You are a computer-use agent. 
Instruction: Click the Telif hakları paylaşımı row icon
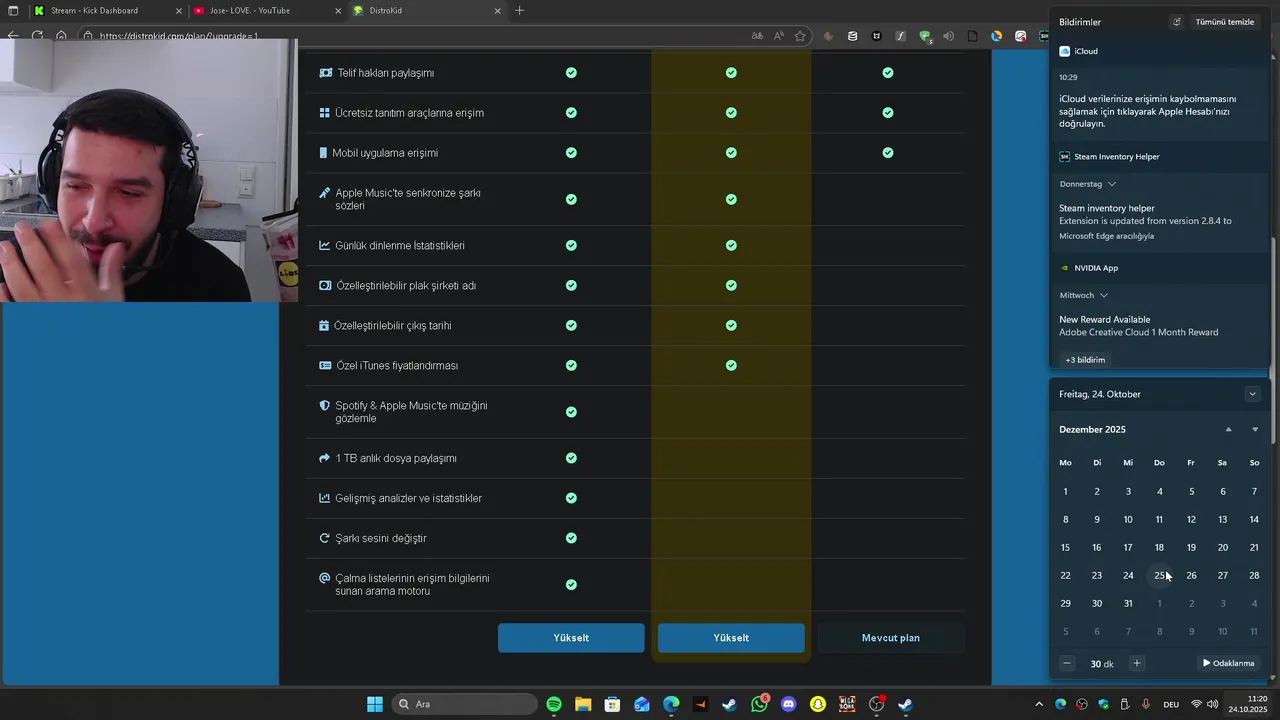pyautogui.click(x=324, y=73)
